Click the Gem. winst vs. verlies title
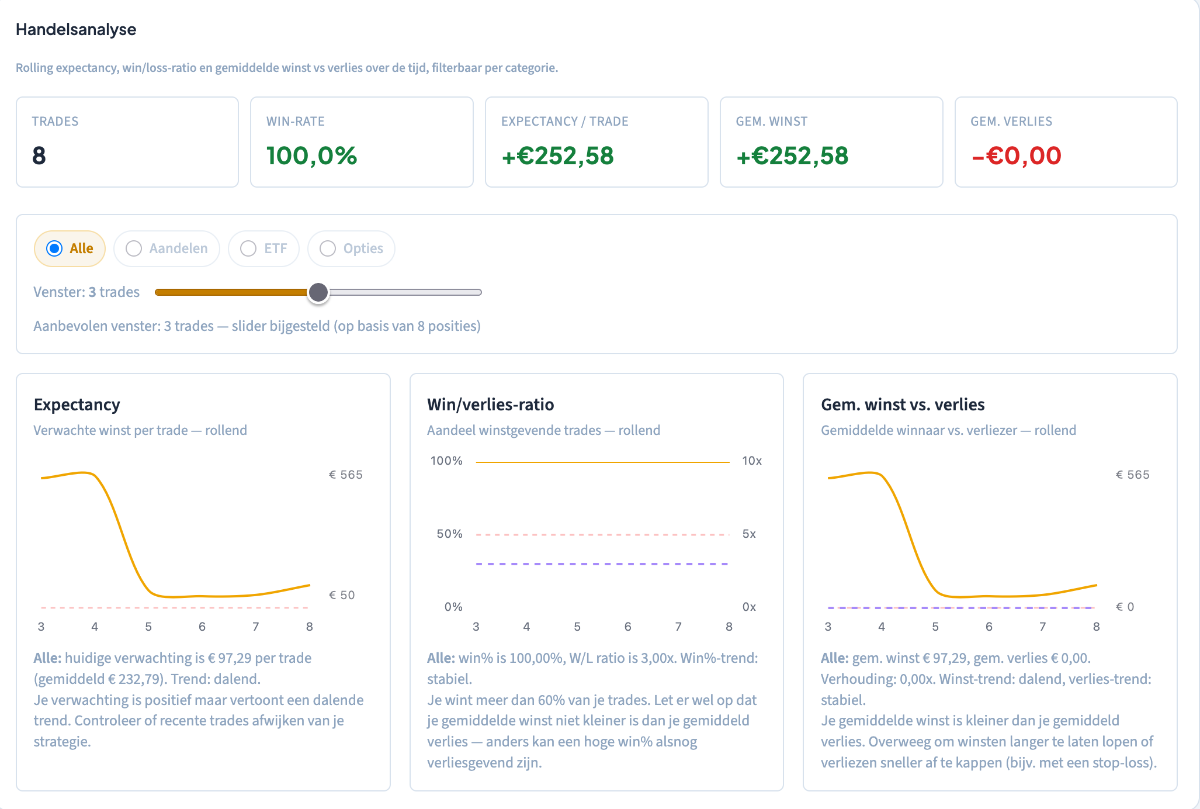 pos(903,405)
